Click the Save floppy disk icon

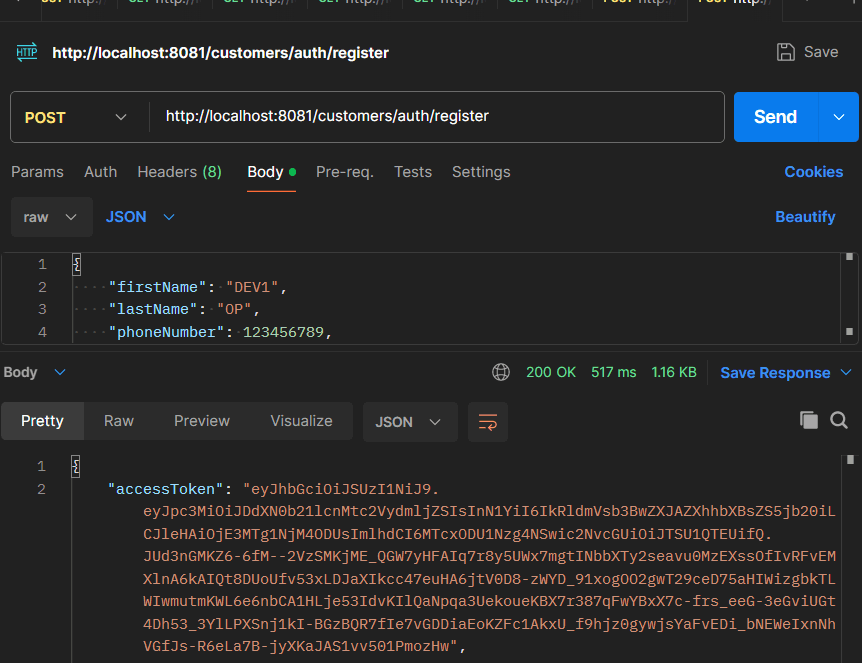click(x=786, y=52)
